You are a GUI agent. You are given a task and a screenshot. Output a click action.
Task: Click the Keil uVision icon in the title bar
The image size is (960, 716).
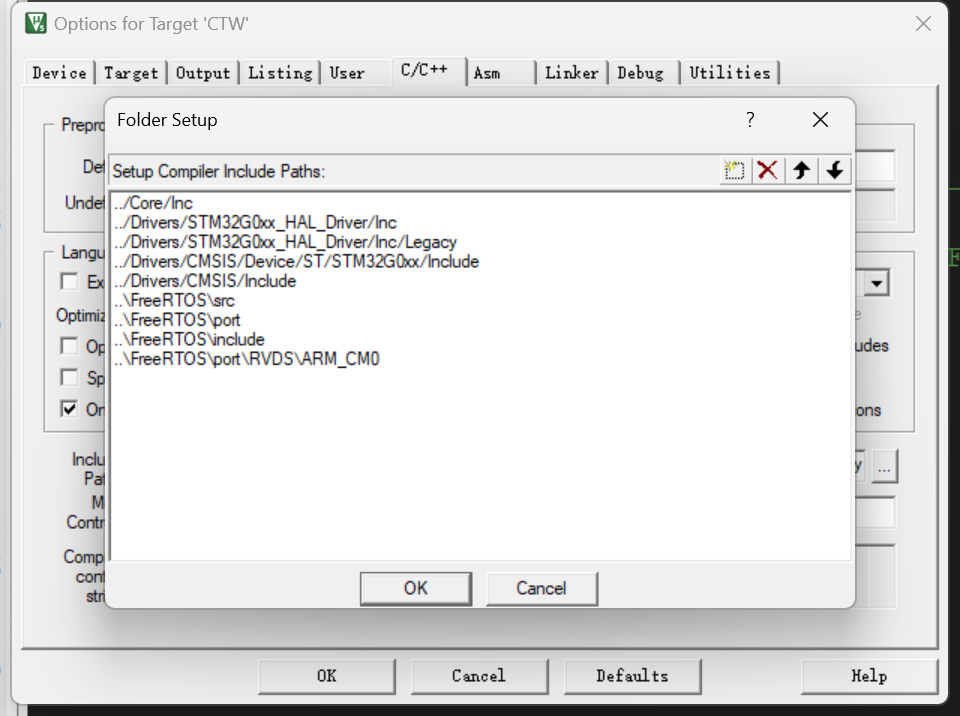tap(36, 23)
